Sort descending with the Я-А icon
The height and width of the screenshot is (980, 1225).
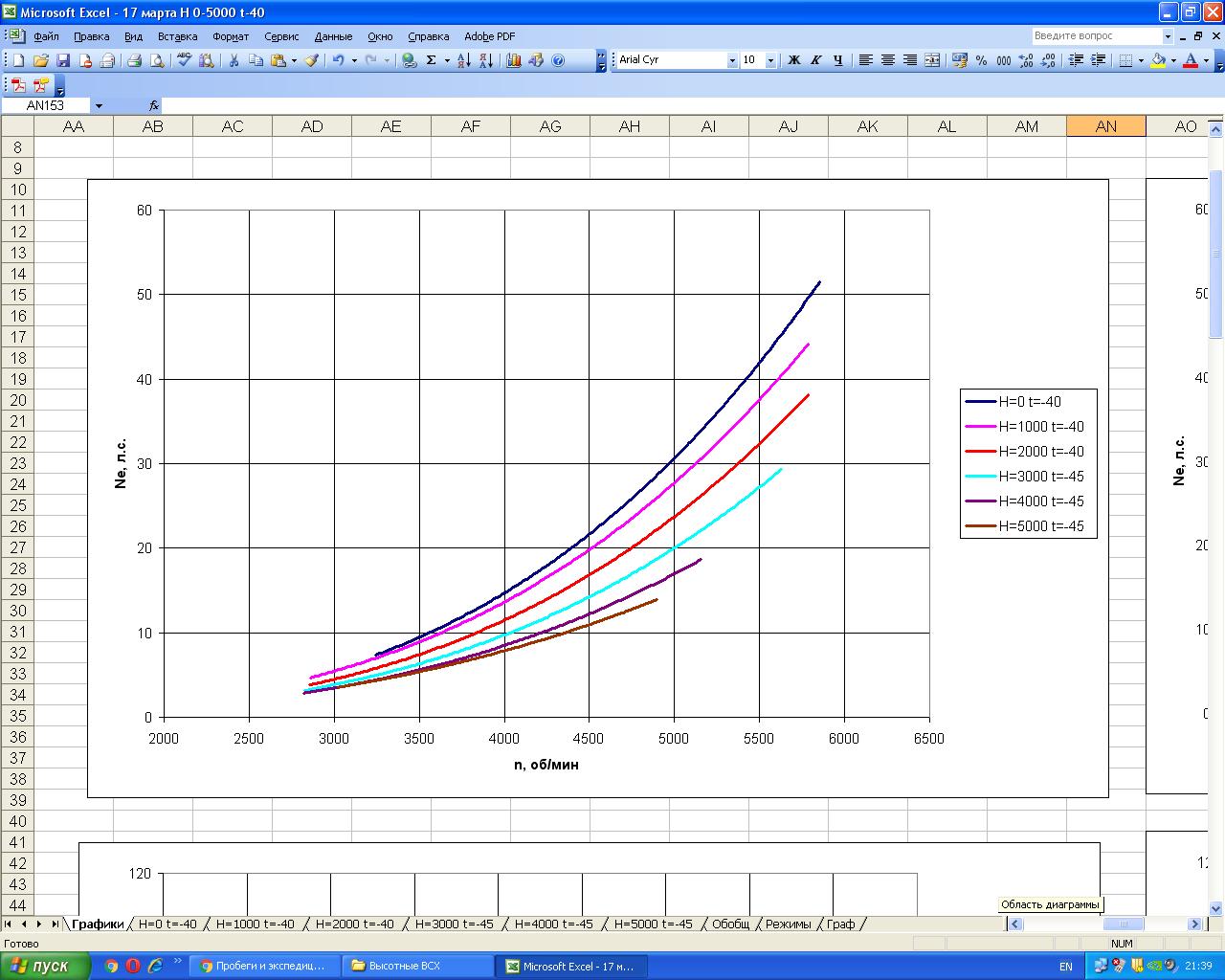coord(485,60)
